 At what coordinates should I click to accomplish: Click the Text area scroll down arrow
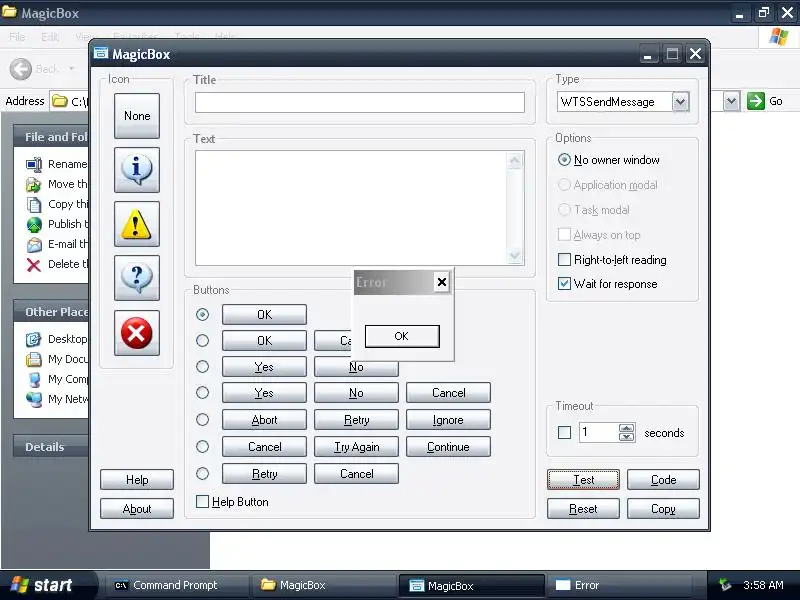pos(515,256)
